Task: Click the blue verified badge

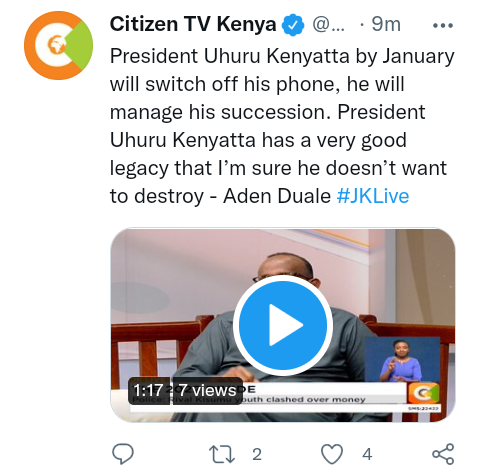Action: (293, 25)
